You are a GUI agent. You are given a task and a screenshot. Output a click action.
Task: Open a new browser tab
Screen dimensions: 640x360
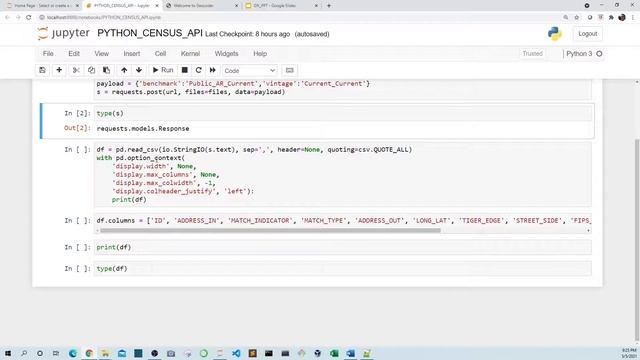pyautogui.click(x=329, y=6)
